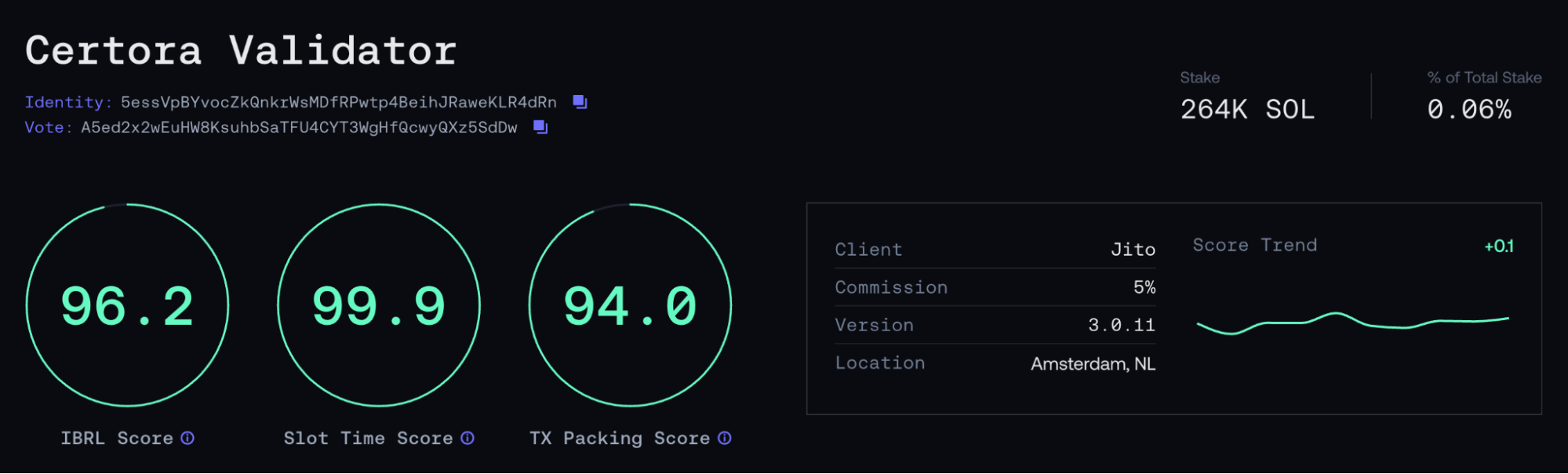This screenshot has height=474, width=1568.
Task: Select the Version 3.0.11 value
Action: 1121,325
